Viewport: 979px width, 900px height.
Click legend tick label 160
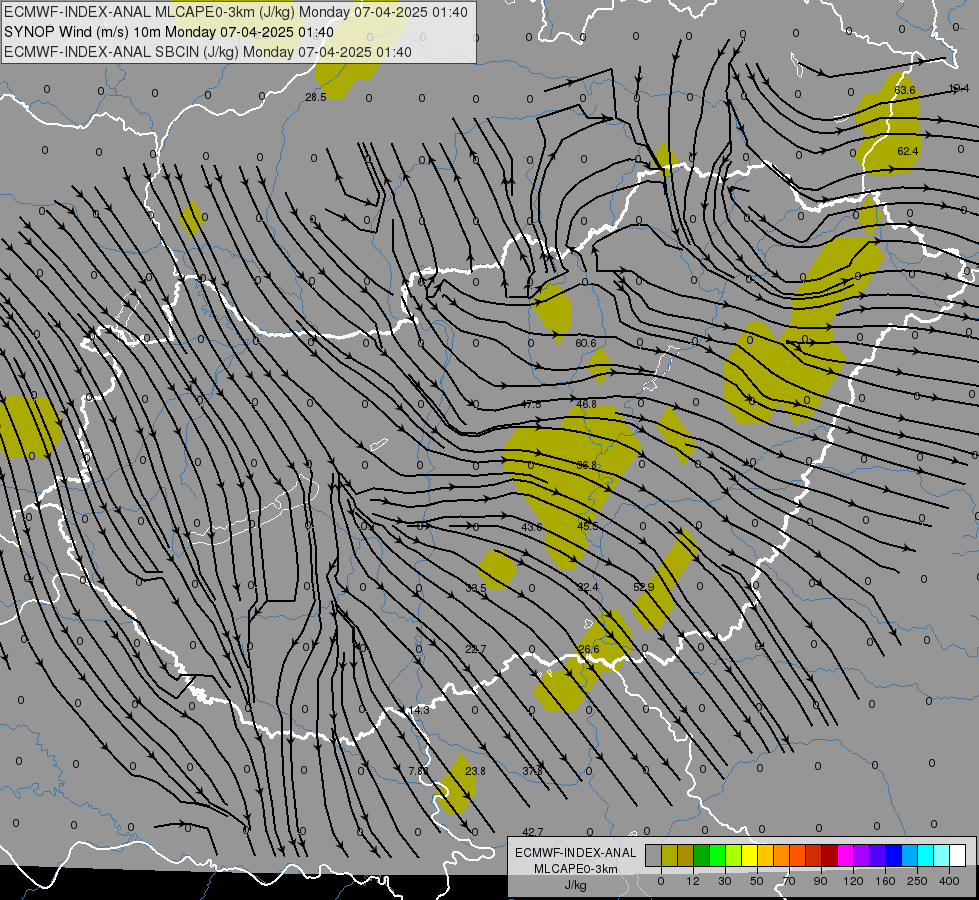tap(885, 881)
